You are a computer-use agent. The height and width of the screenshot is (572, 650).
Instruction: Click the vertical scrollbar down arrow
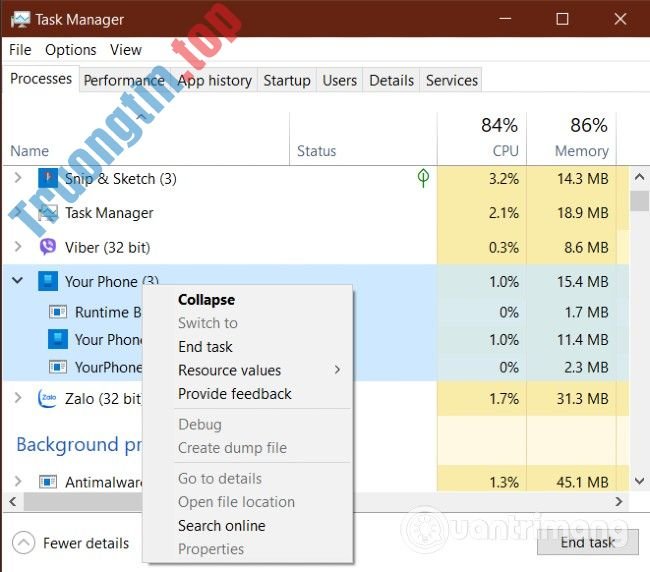pos(639,481)
